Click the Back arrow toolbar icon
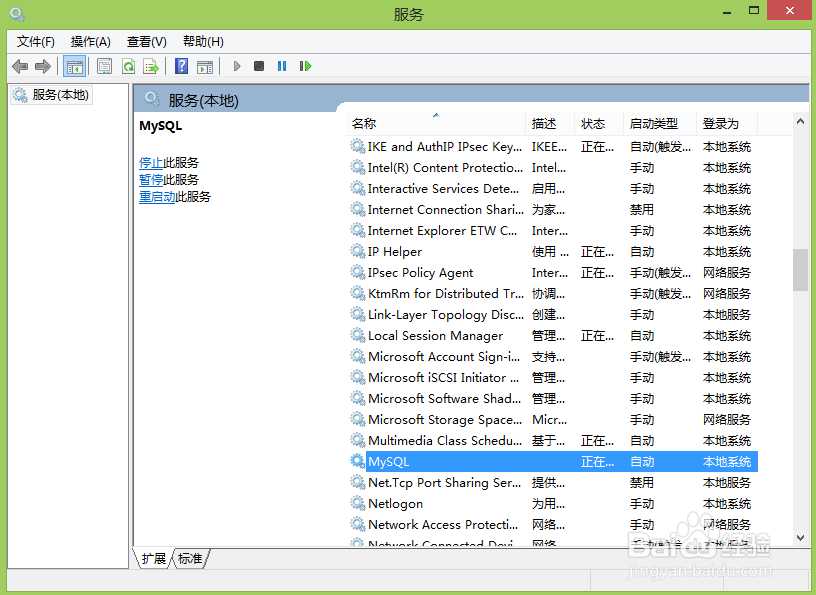816x595 pixels. point(20,66)
